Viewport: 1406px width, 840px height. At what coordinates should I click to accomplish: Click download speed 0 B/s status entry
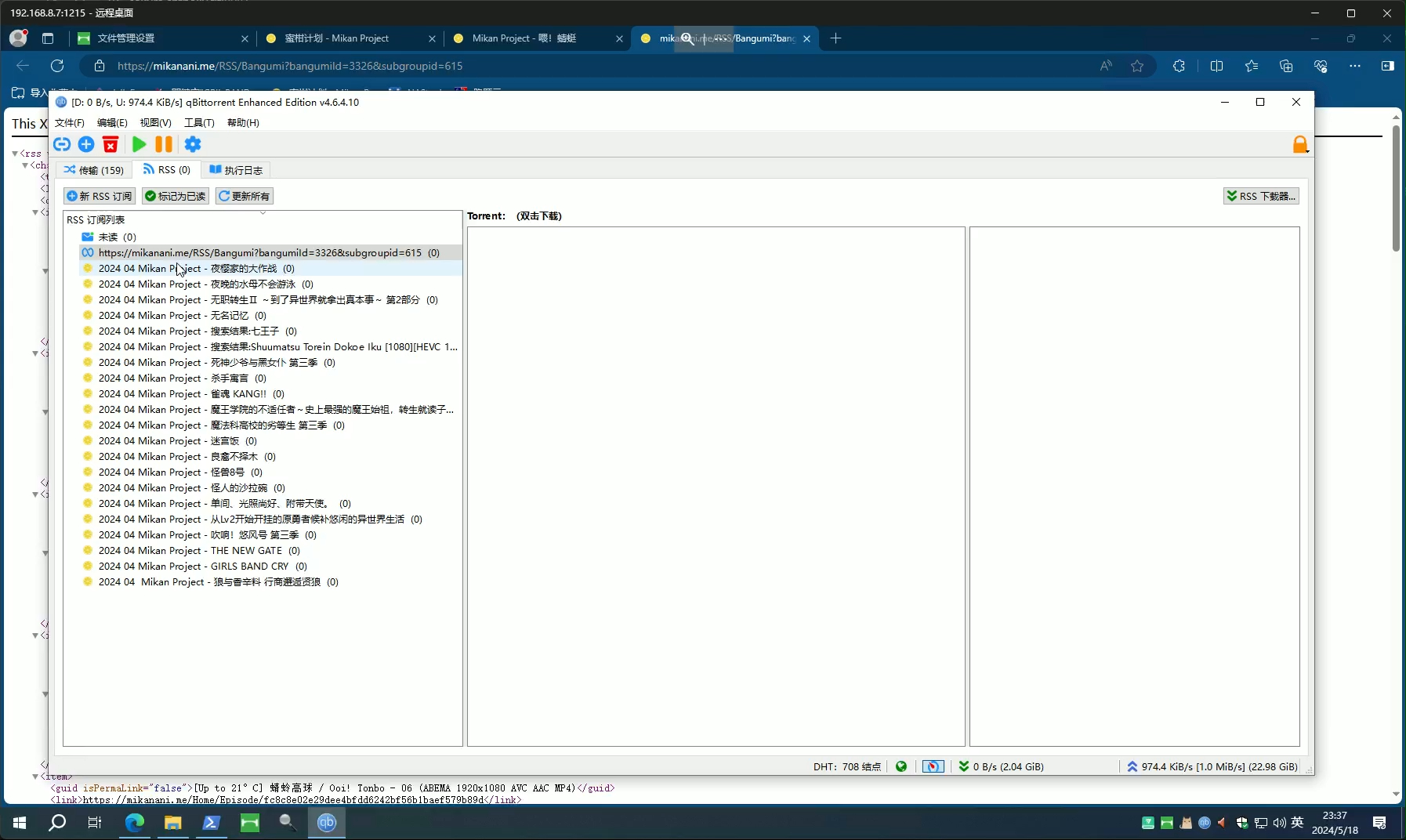[1002, 766]
